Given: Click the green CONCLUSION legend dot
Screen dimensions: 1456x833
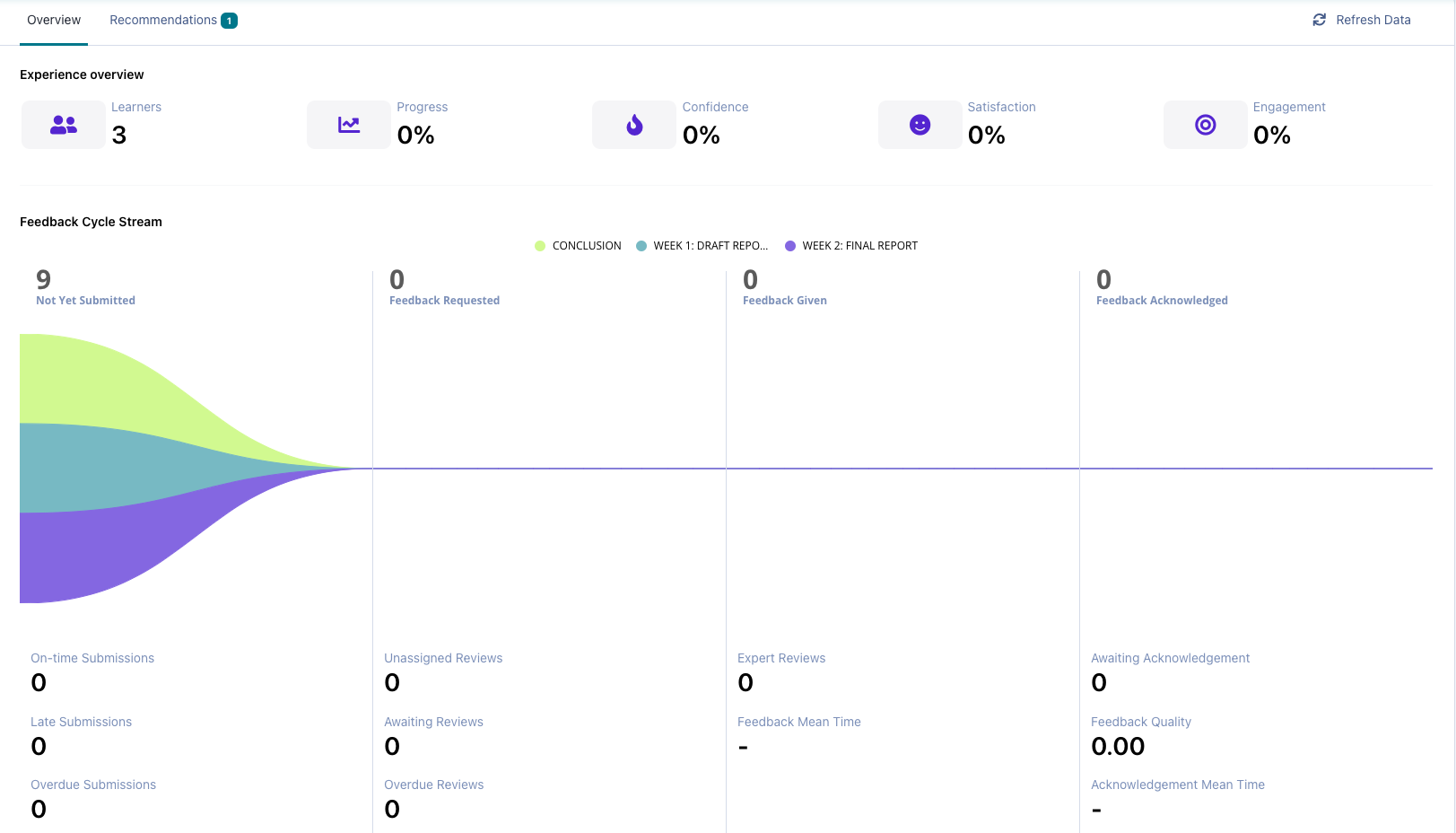Looking at the screenshot, I should [540, 246].
